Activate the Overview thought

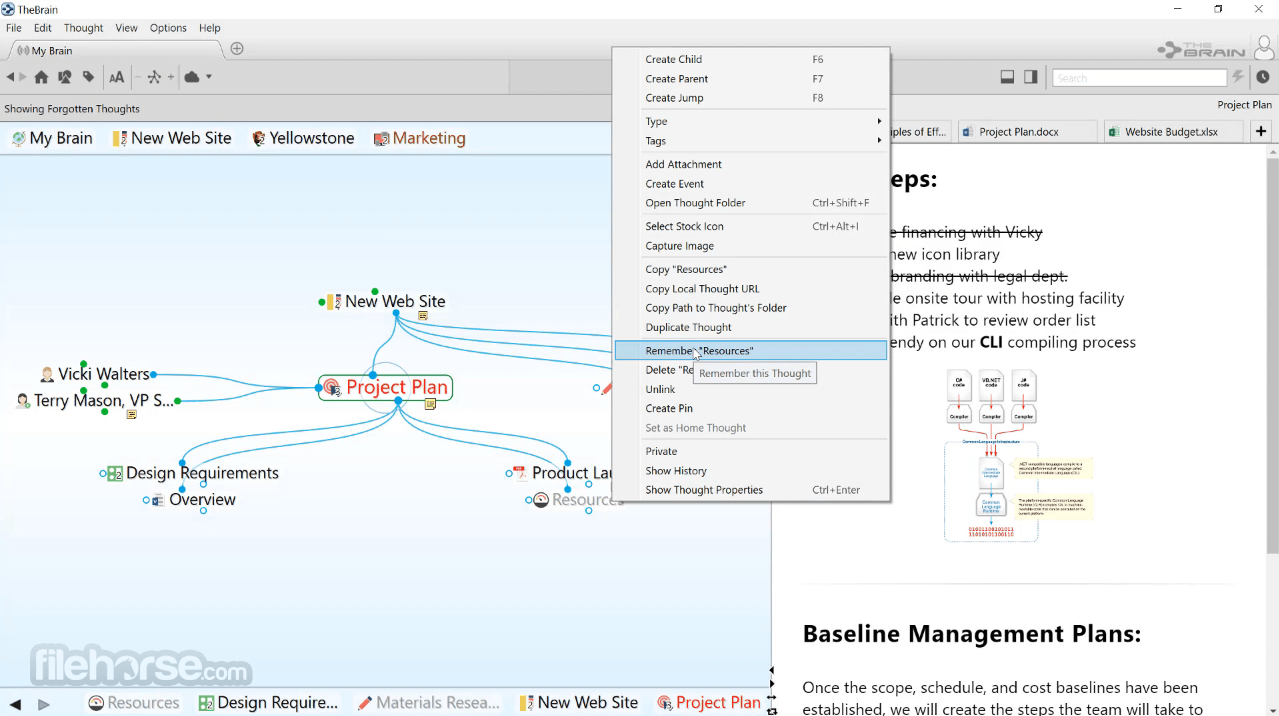click(x=194, y=500)
